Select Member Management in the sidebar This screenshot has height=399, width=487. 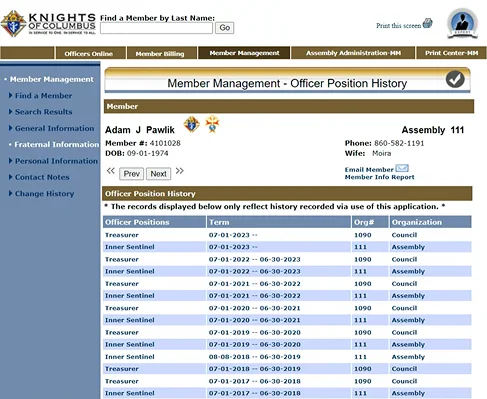coord(52,79)
